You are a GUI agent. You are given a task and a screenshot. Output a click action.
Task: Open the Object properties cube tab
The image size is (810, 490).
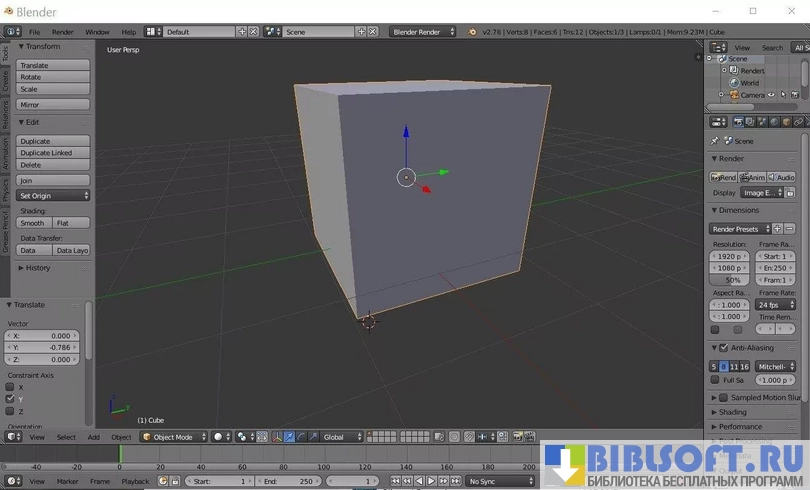(786, 122)
